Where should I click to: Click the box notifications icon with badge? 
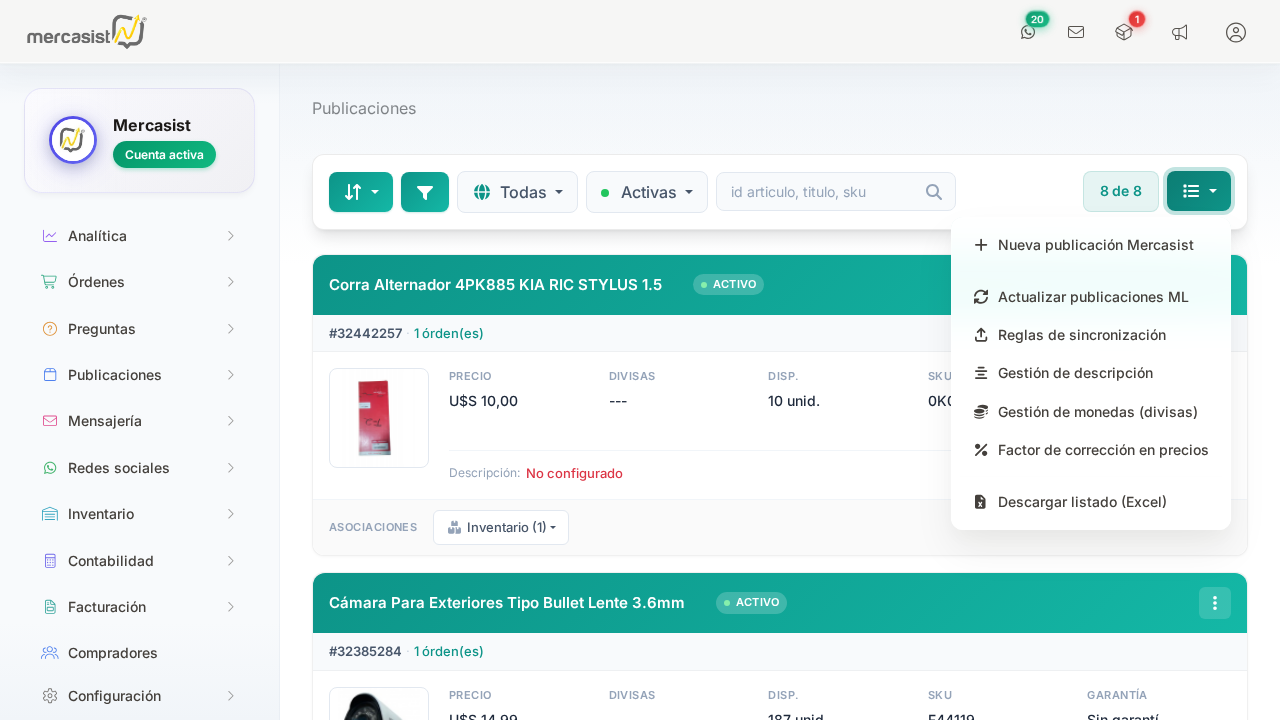(x=1124, y=32)
